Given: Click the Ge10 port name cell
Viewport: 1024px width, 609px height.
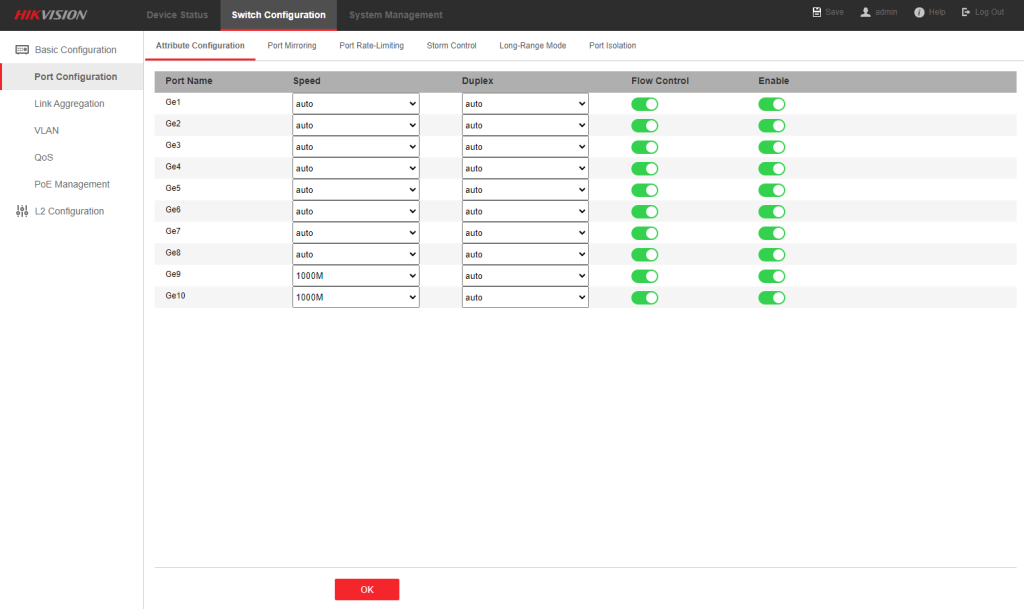Looking at the screenshot, I should click(x=175, y=296).
